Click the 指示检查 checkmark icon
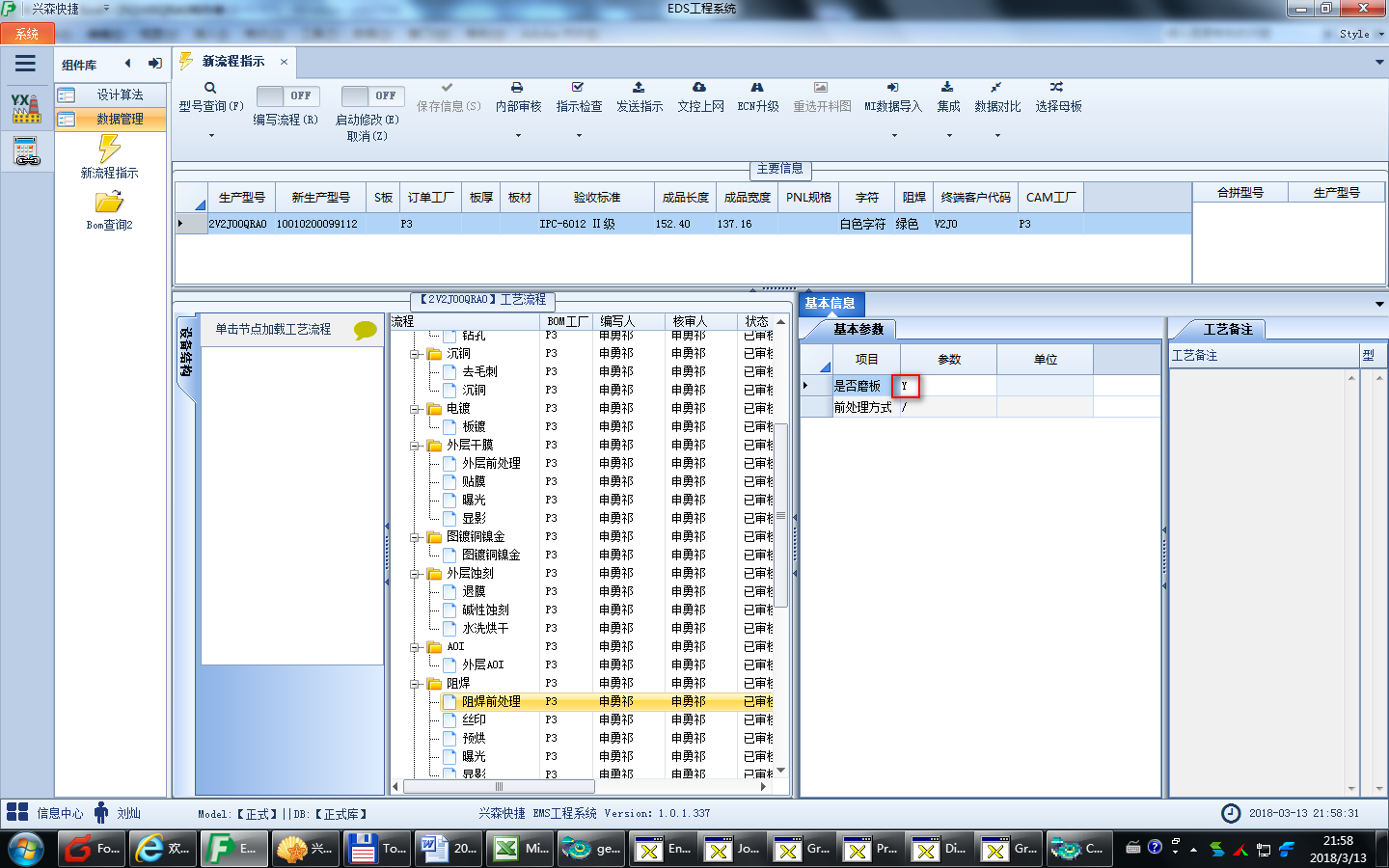 pos(578,88)
